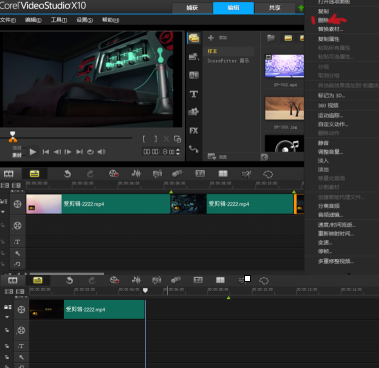Open the Path library icon

tap(194, 149)
